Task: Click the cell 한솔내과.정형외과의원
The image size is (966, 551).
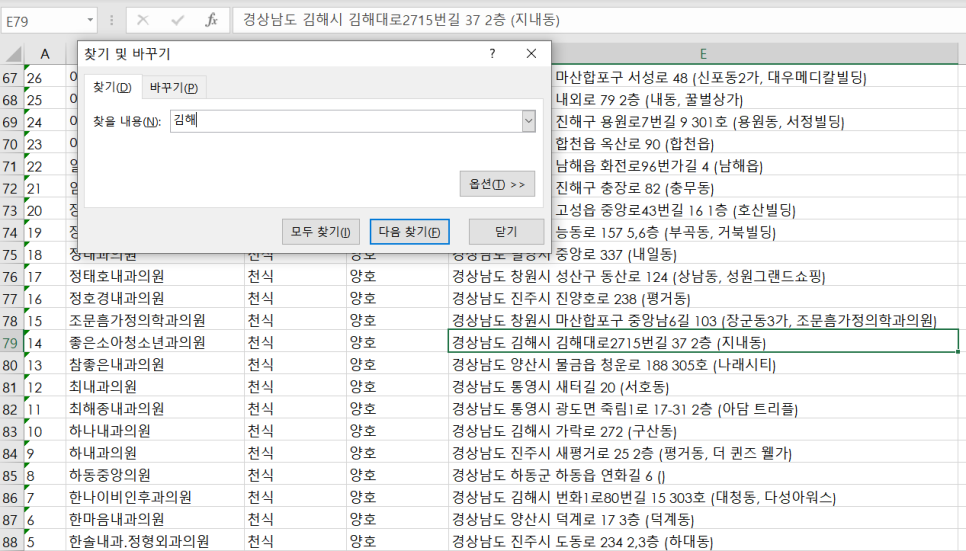Action: [155, 542]
